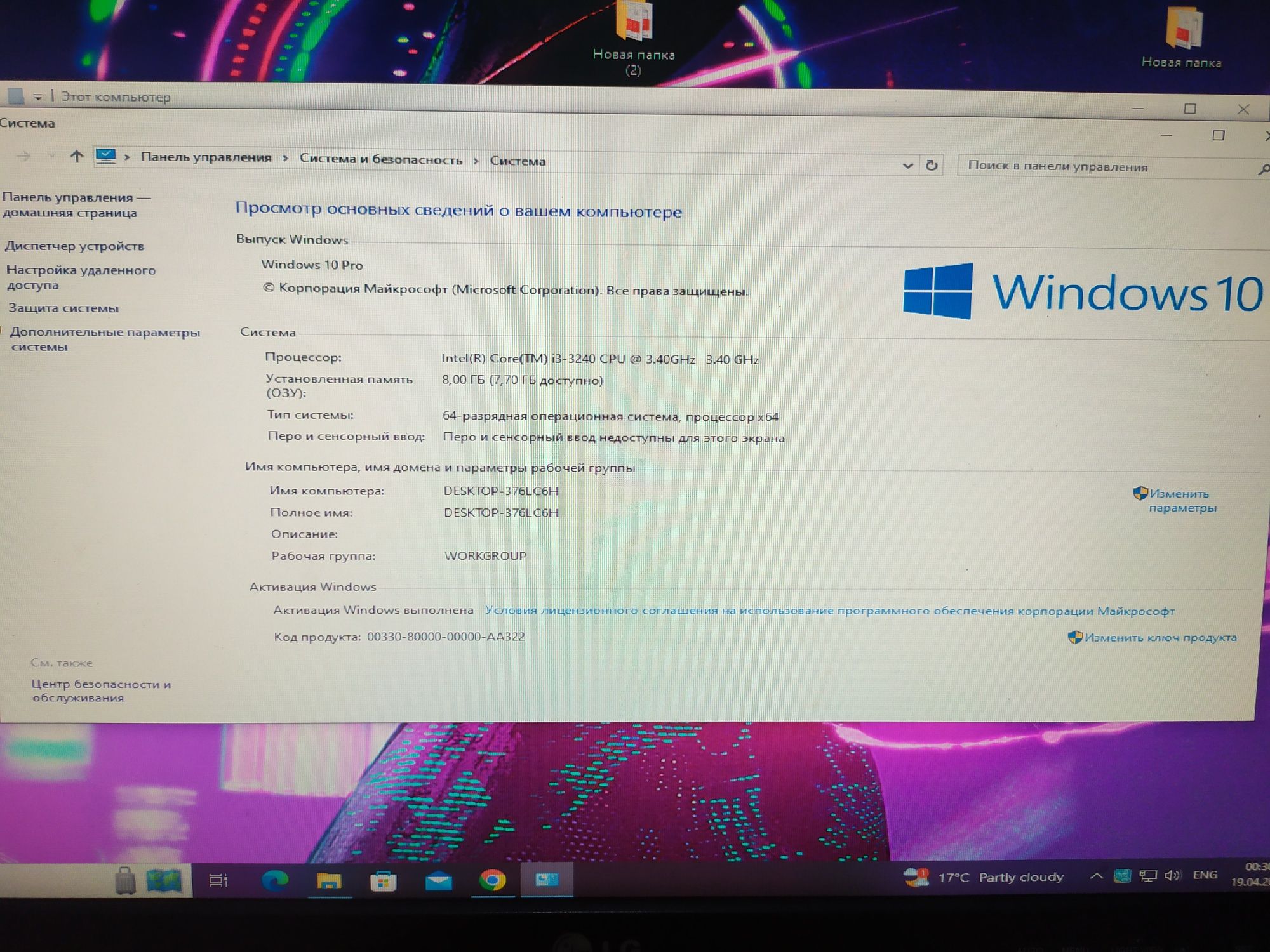Open Mail app from taskbar
Viewport: 1270px width, 952px height.
(438, 881)
